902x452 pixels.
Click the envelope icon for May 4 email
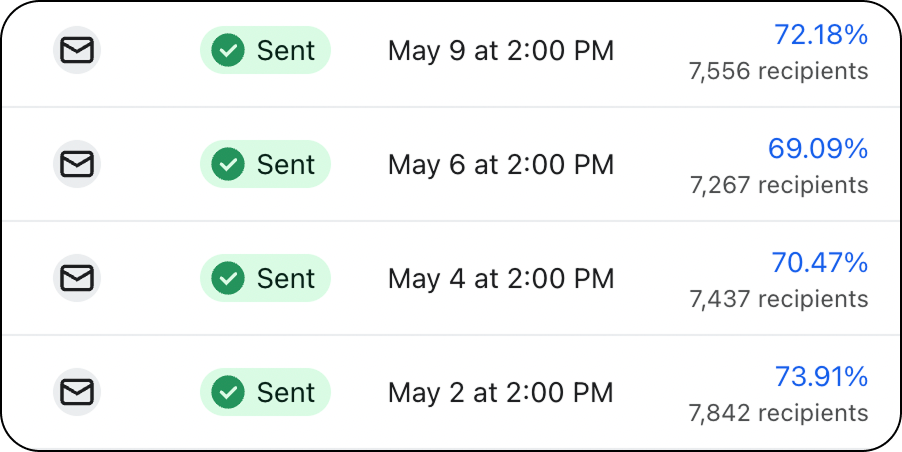coord(77,278)
